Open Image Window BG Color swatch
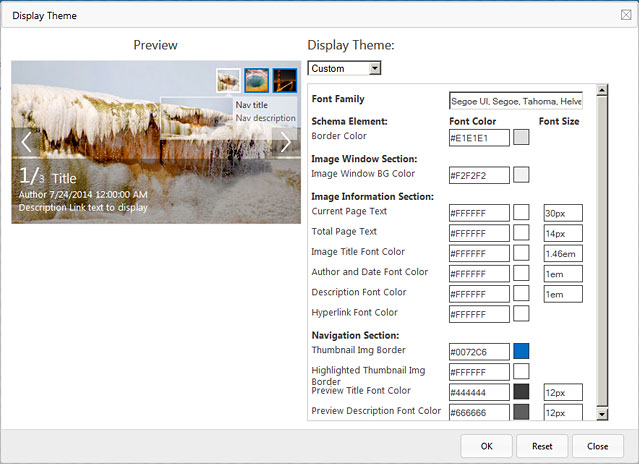Image resolution: width=639 pixels, height=464 pixels. (521, 175)
